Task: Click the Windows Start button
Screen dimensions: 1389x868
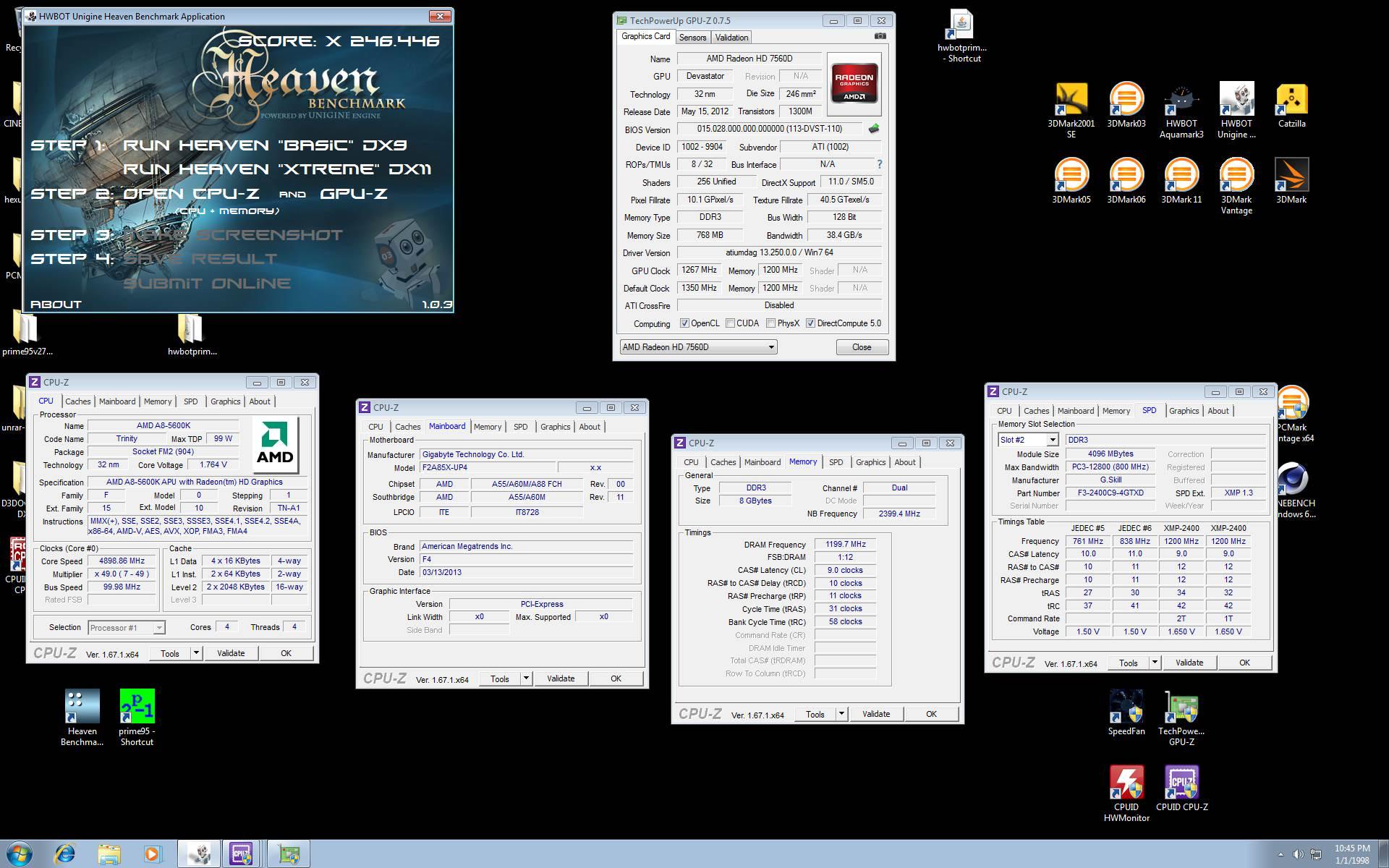Action: tap(19, 854)
